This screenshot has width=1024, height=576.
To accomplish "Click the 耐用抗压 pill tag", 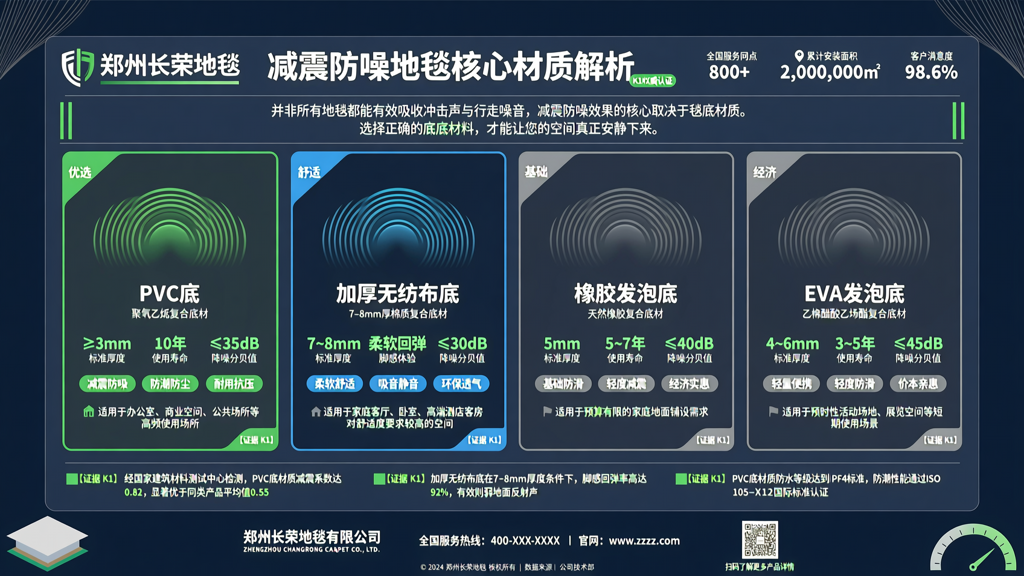I will click(x=234, y=384).
